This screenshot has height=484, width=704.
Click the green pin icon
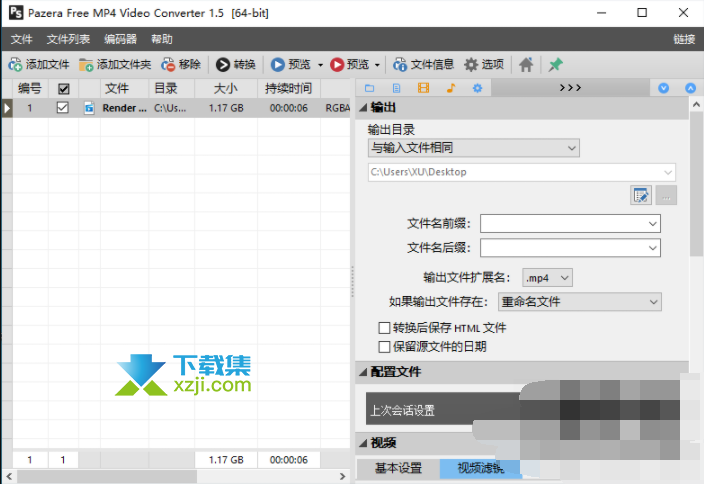point(555,65)
